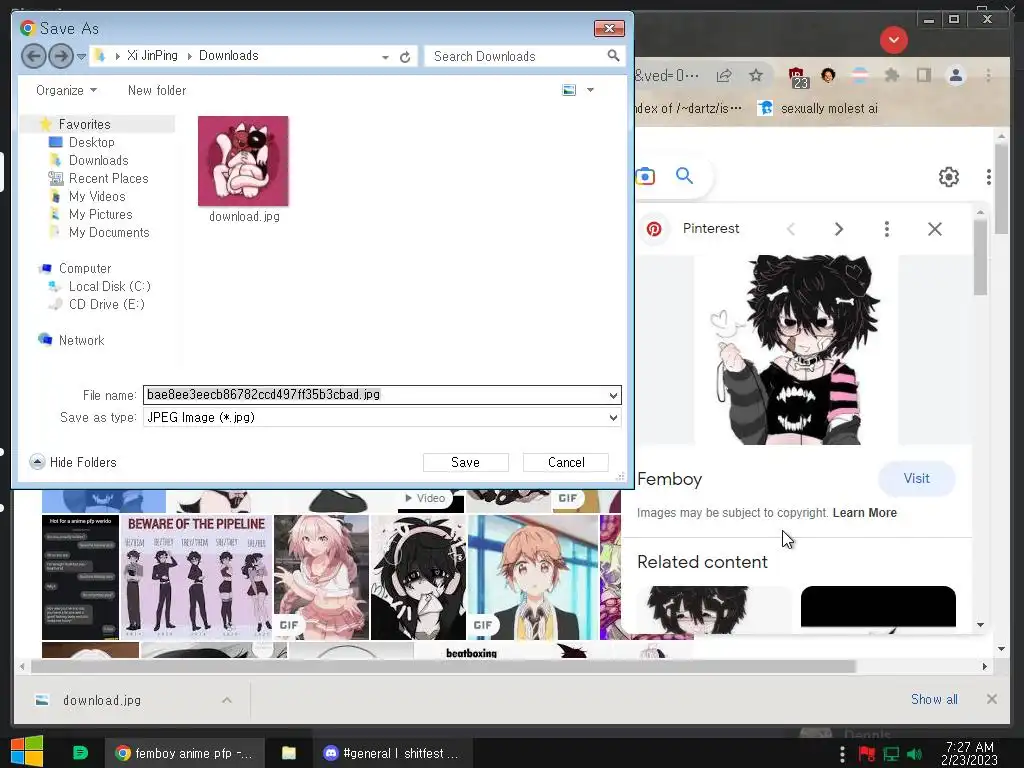This screenshot has height=768, width=1024.
Task: Click the volume speaker tray icon
Action: pos(914,754)
